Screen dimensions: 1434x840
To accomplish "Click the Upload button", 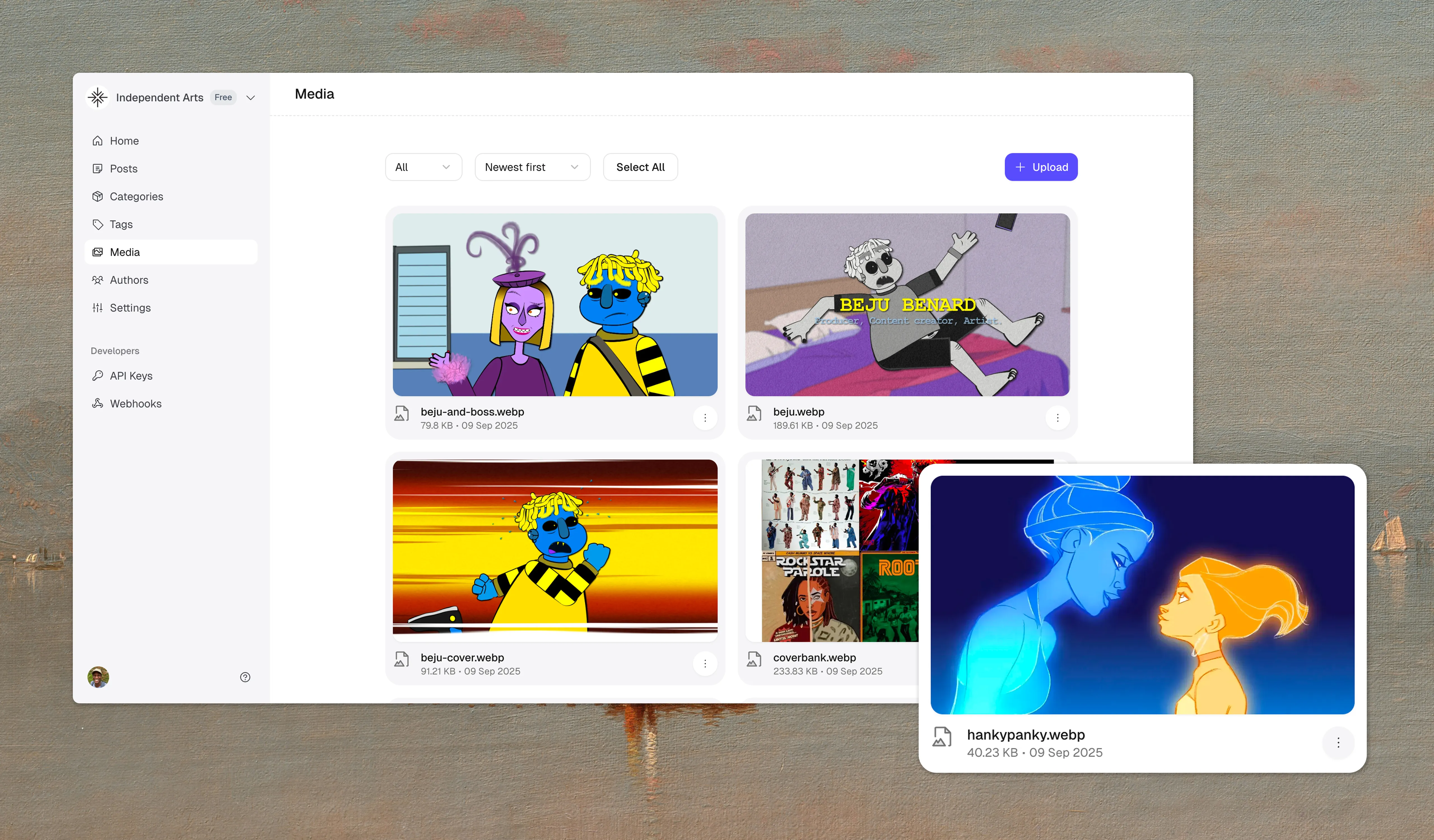I will pyautogui.click(x=1040, y=167).
